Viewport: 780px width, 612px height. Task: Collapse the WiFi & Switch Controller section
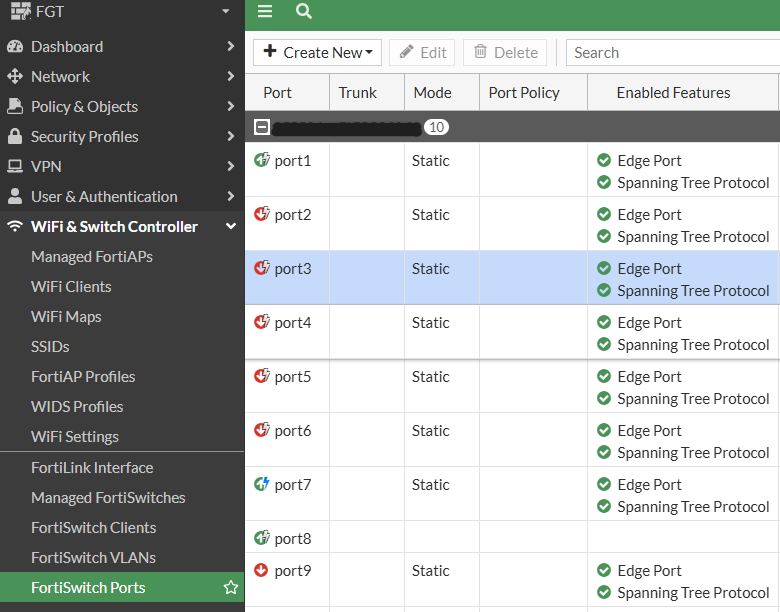click(231, 227)
